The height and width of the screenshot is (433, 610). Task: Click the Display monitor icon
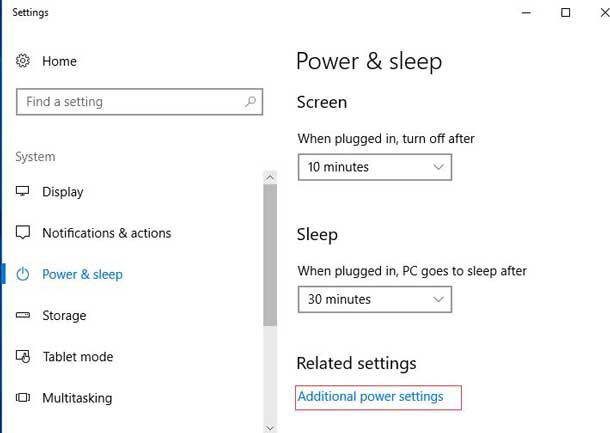[23, 191]
